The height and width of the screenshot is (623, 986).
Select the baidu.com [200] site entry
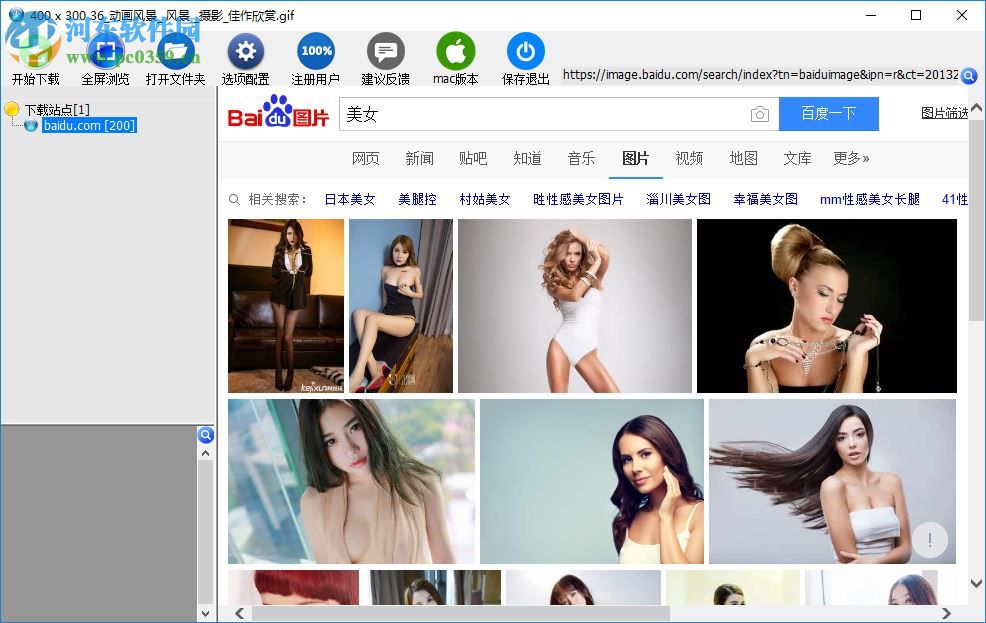[x=87, y=125]
